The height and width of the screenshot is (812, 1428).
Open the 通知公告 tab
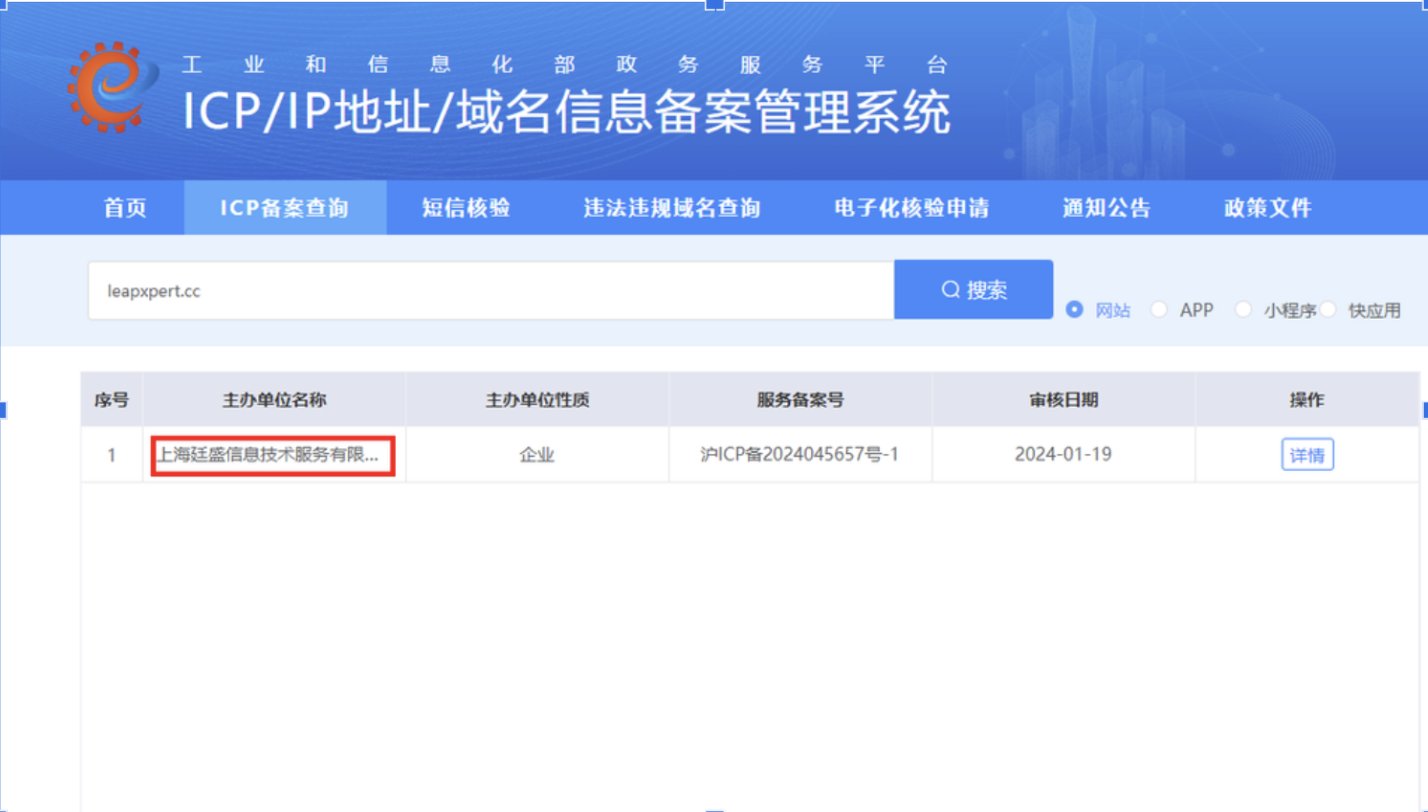[1106, 208]
